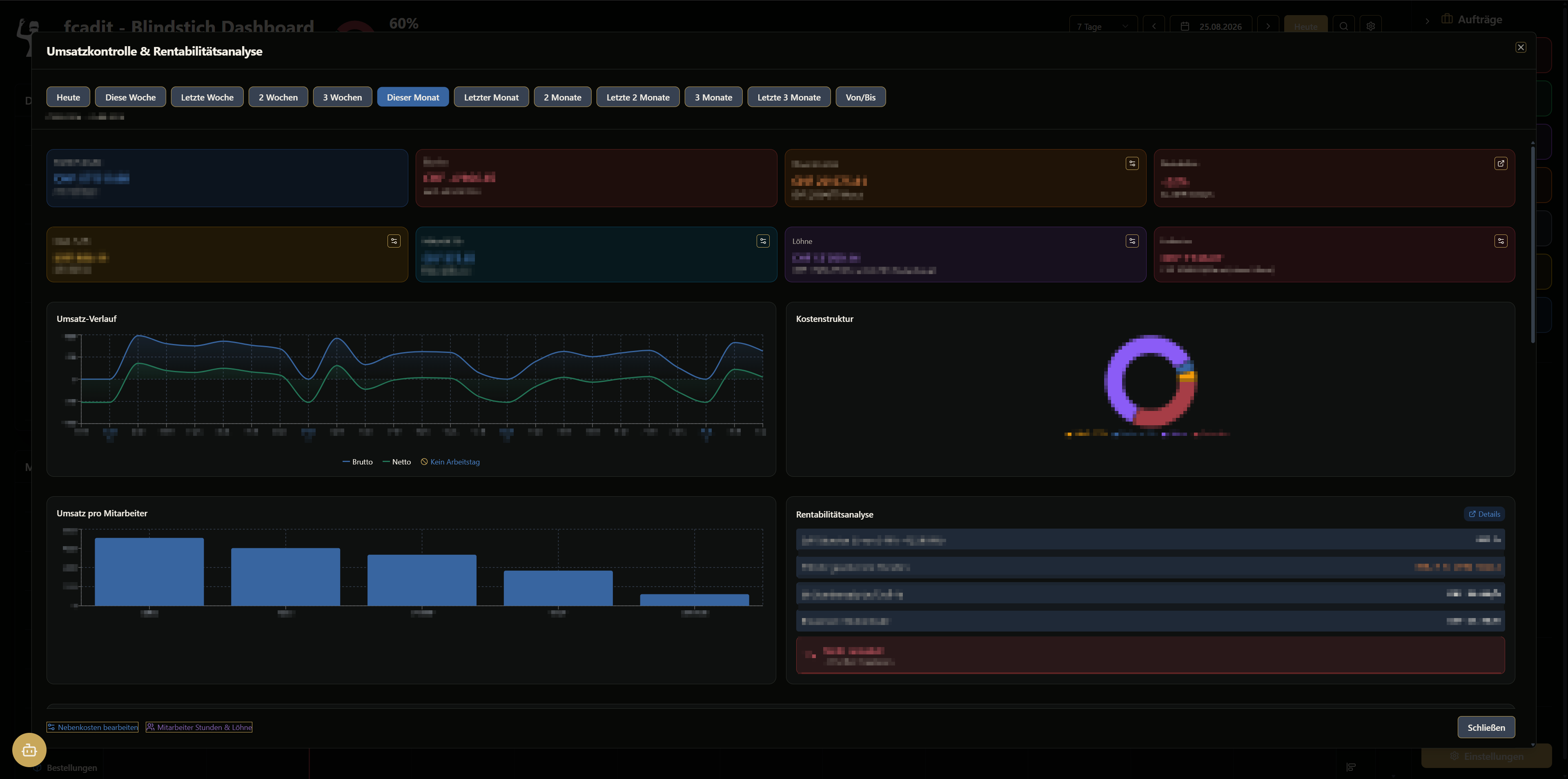Click the gear icon in the dashboard header
The image size is (1568, 779).
1370,26
